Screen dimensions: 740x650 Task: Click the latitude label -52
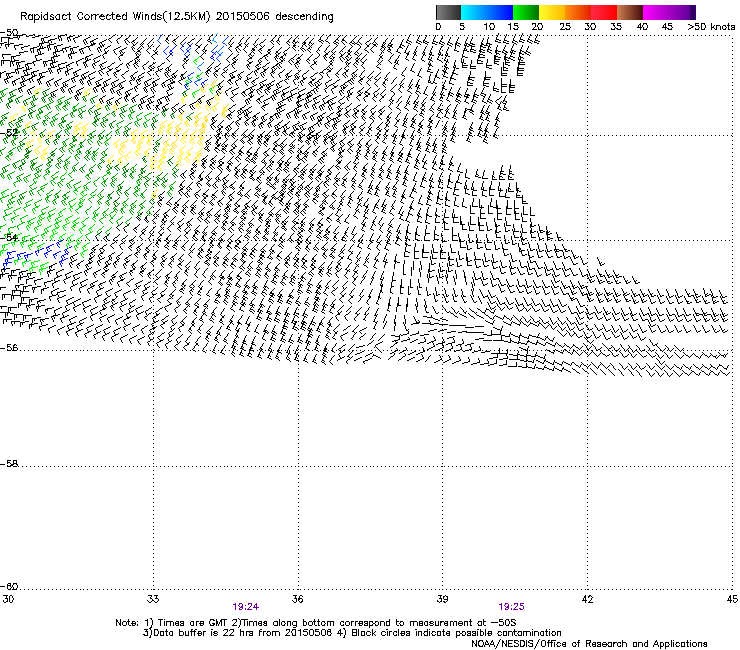[9, 132]
